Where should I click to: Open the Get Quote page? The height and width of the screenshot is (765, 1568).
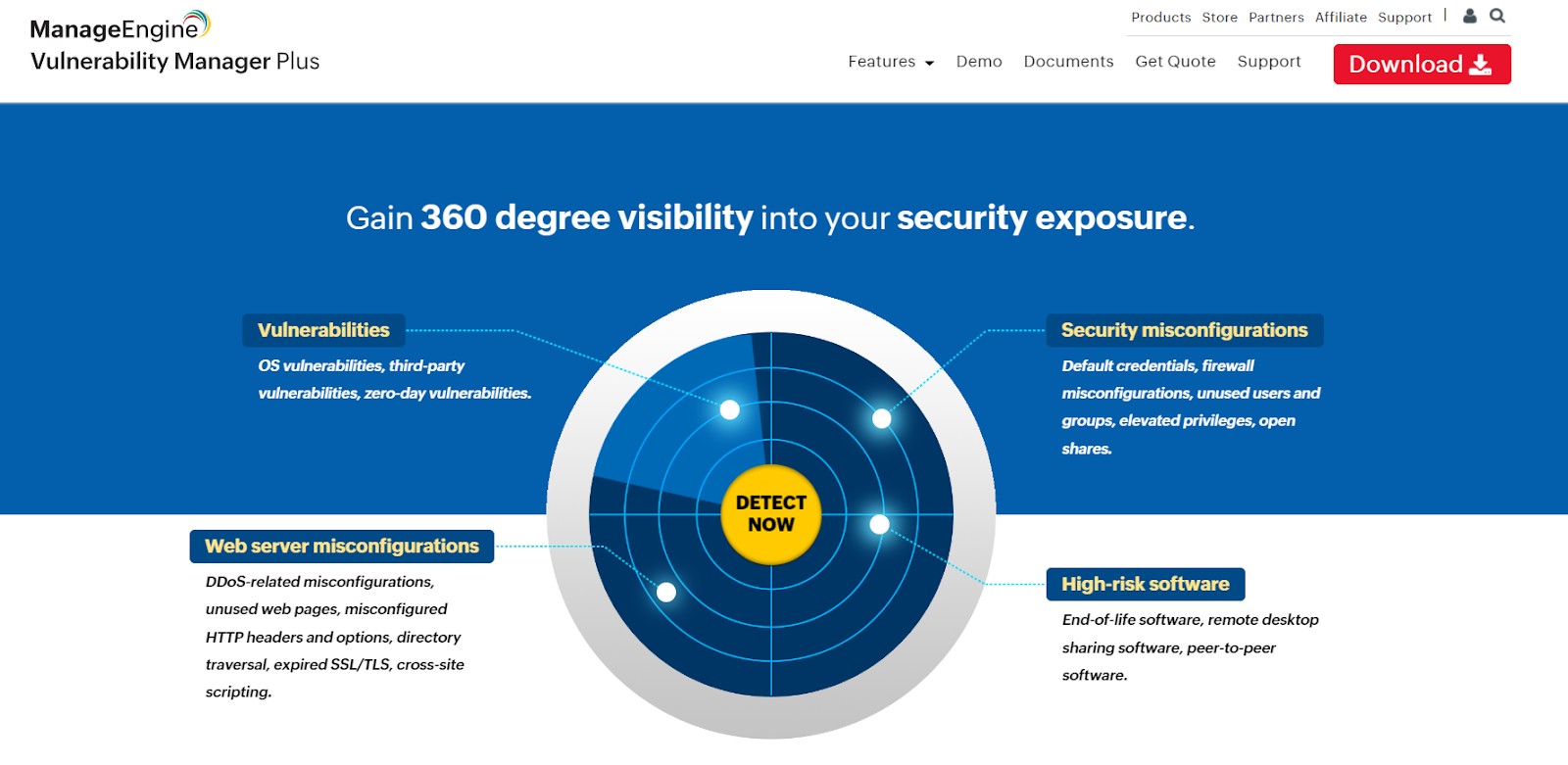tap(1175, 62)
